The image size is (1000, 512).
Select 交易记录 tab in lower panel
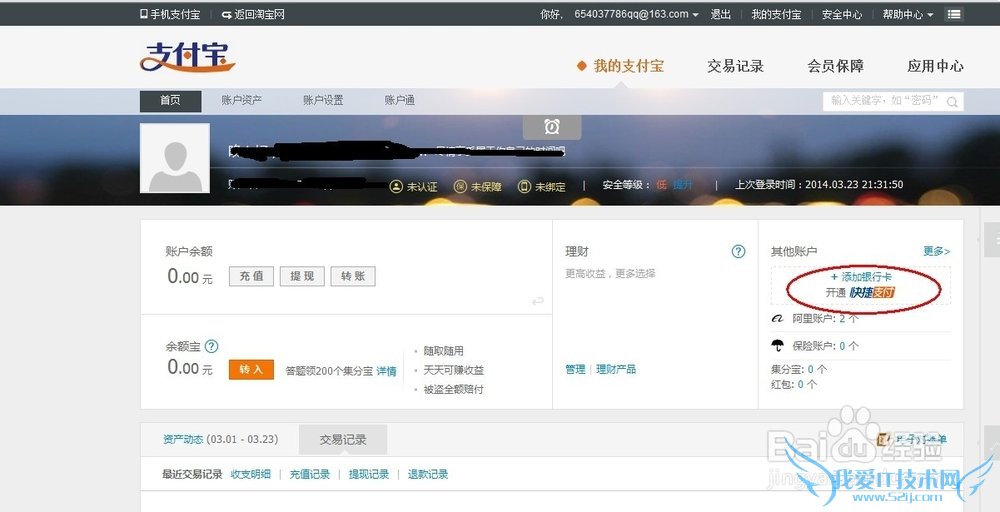(343, 439)
